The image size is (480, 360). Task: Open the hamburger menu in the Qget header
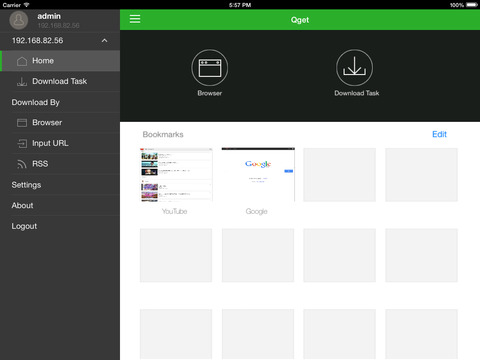pos(135,19)
